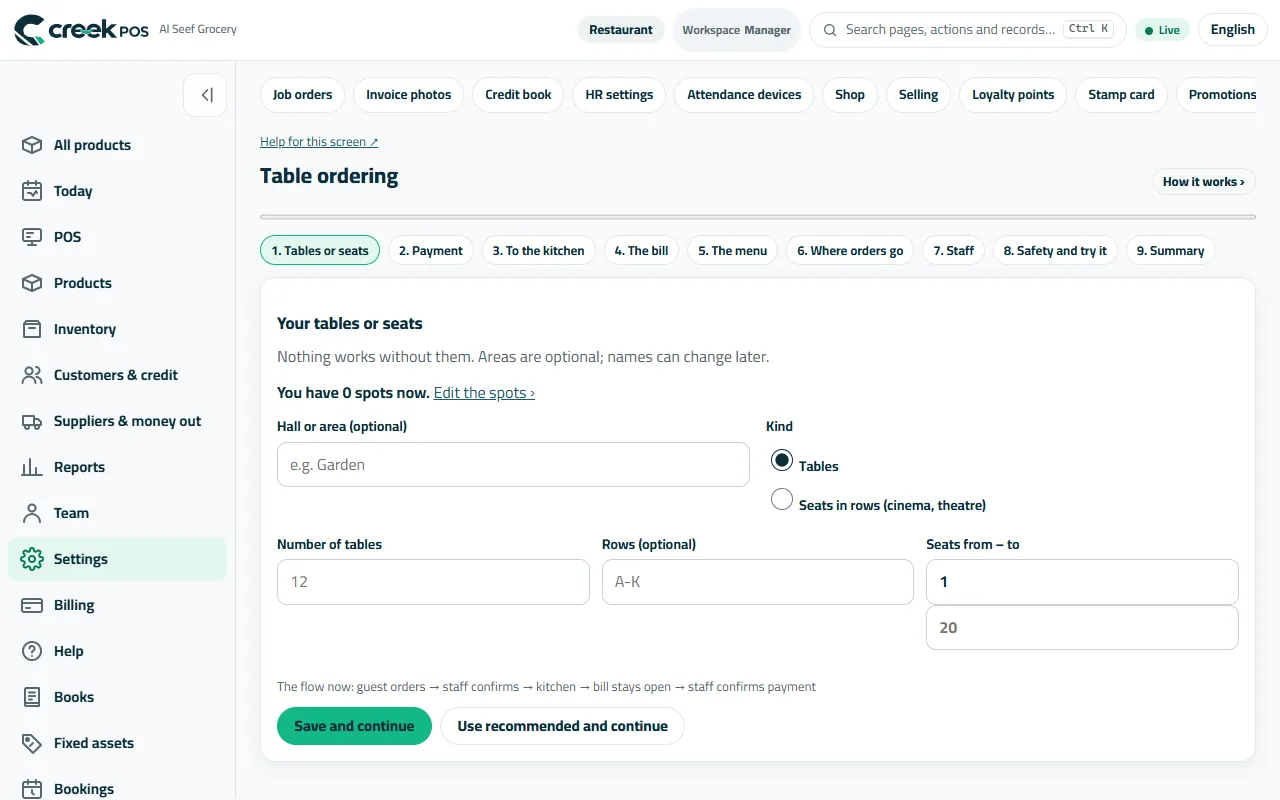This screenshot has width=1280, height=800.
Task: Toggle the Live status indicator
Action: [1162, 30]
